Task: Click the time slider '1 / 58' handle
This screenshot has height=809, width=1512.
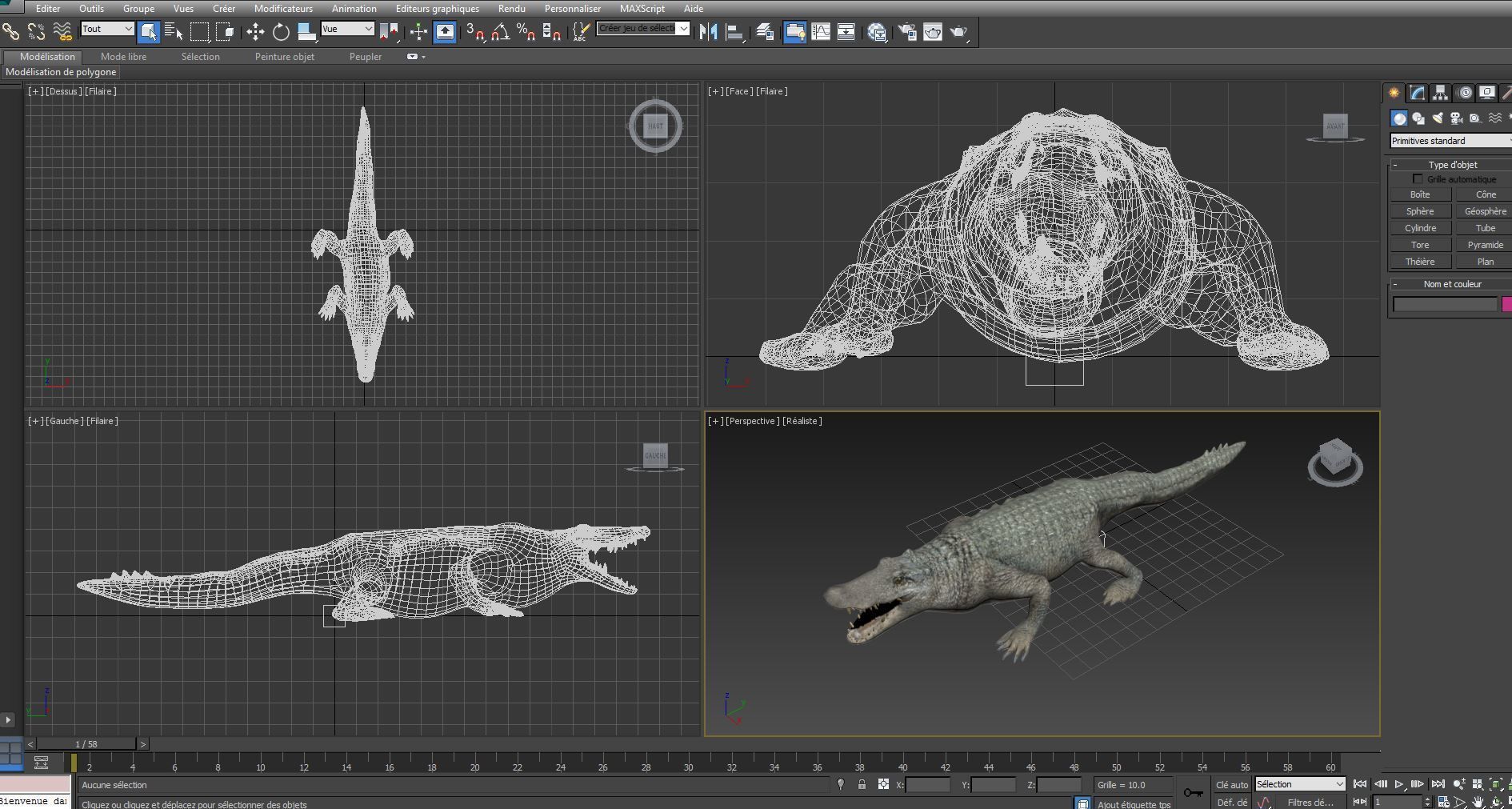Action: [86, 744]
